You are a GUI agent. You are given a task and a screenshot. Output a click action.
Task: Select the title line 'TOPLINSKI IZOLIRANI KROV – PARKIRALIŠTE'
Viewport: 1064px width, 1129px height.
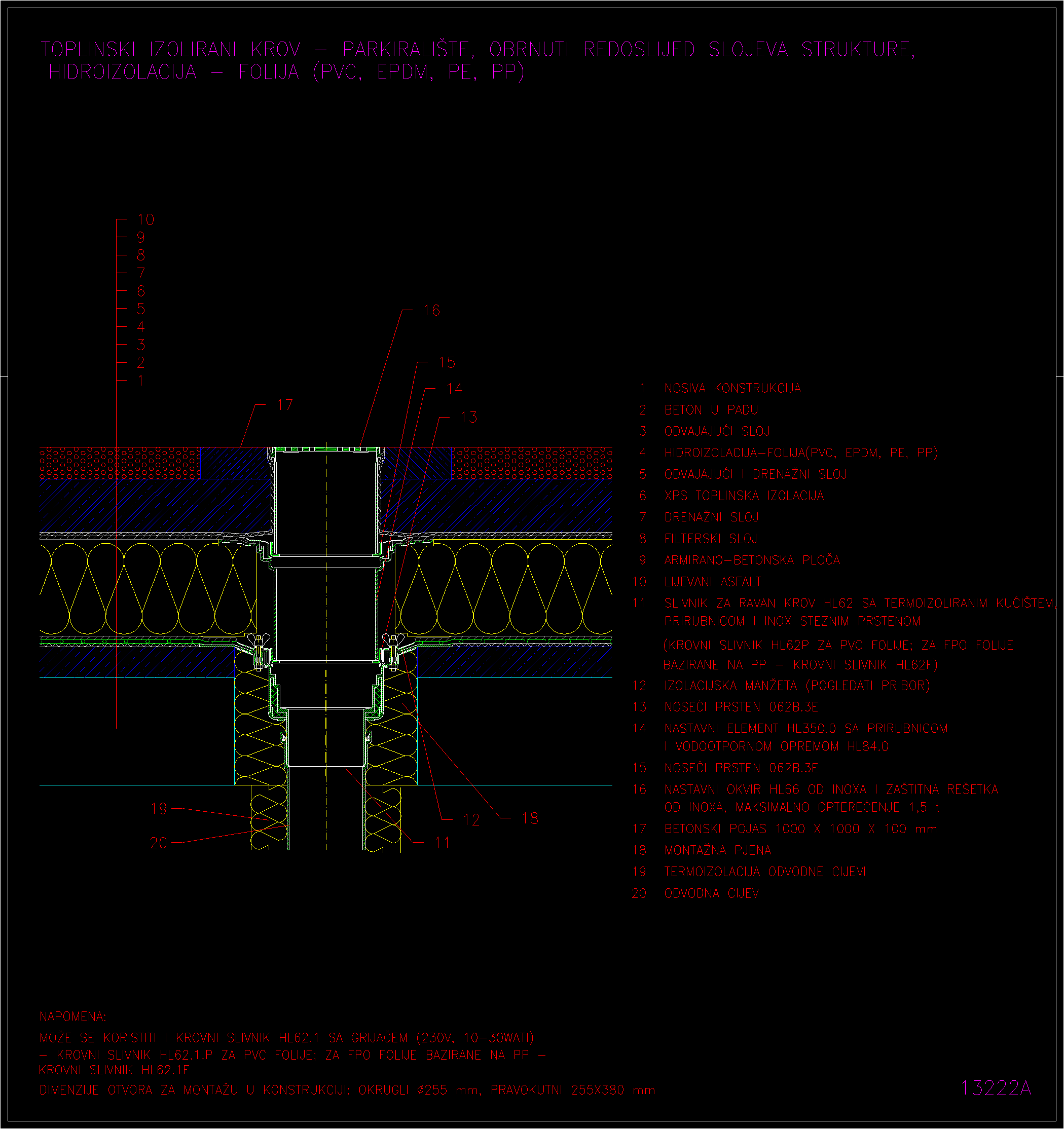[258, 50]
